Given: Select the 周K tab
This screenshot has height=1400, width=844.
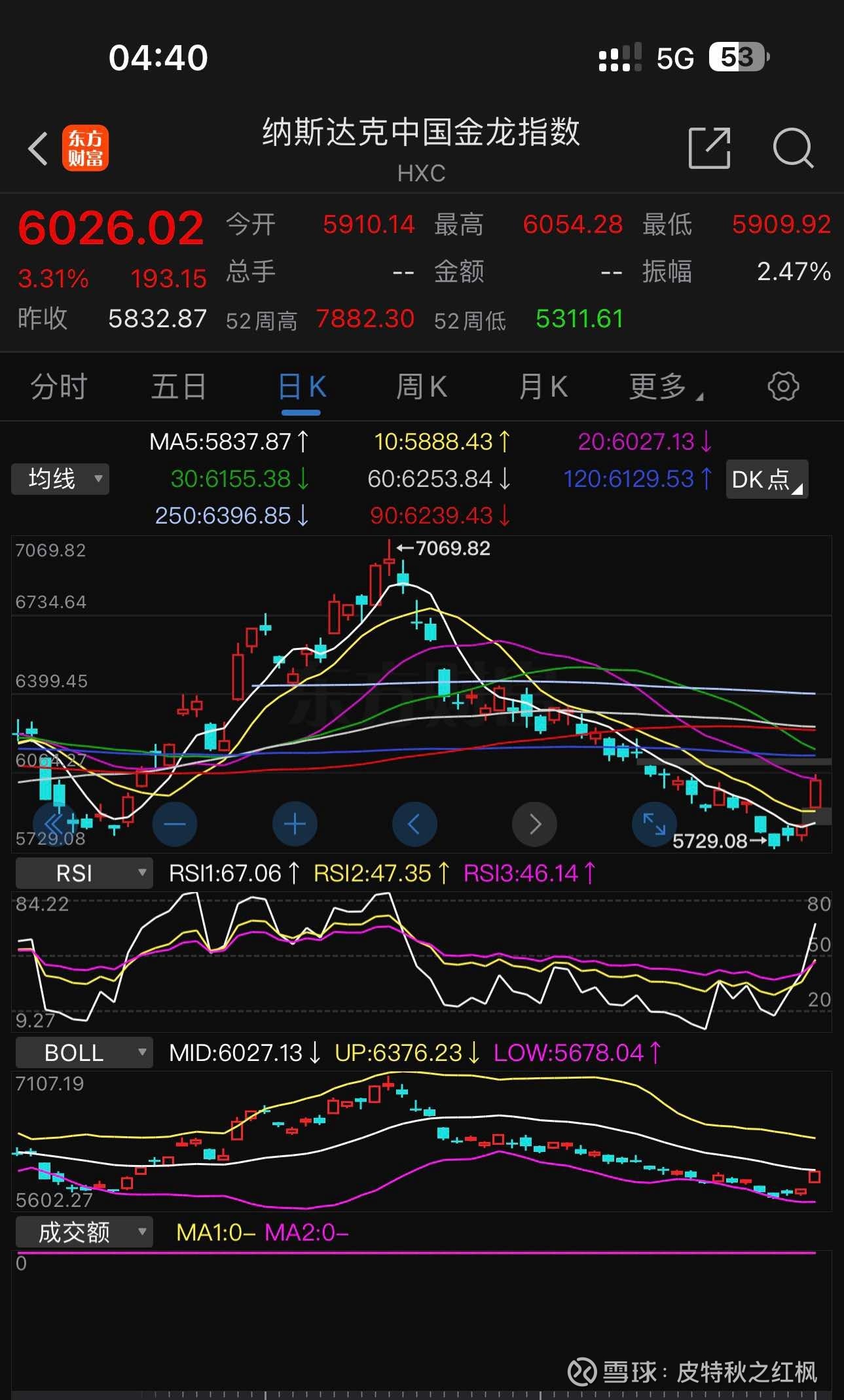Looking at the screenshot, I should [x=422, y=386].
